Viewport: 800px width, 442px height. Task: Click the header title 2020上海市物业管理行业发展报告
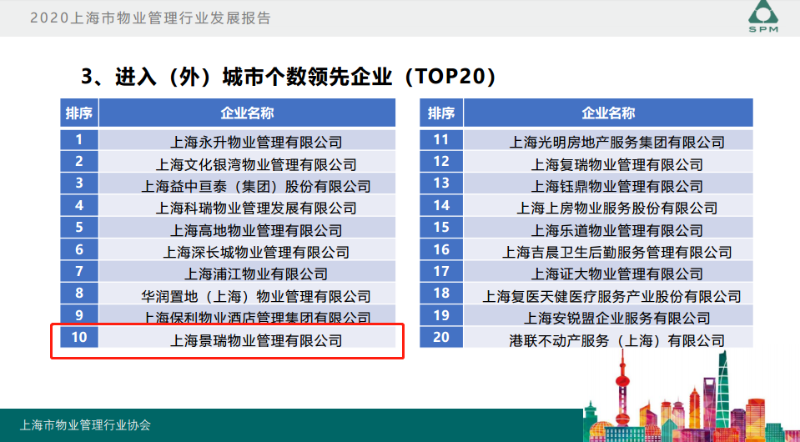151,18
